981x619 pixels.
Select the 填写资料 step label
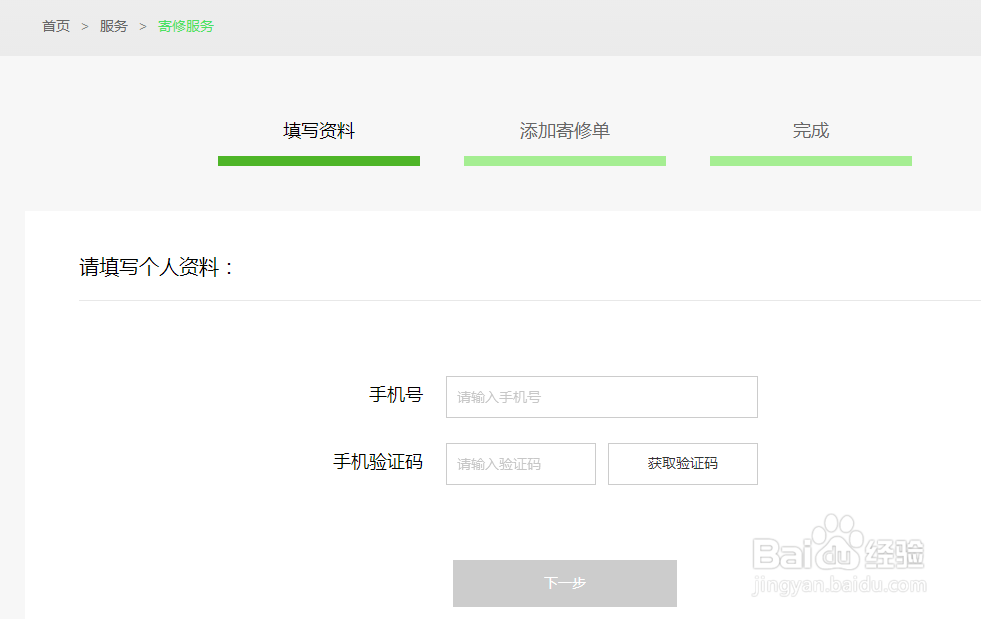[x=318, y=130]
